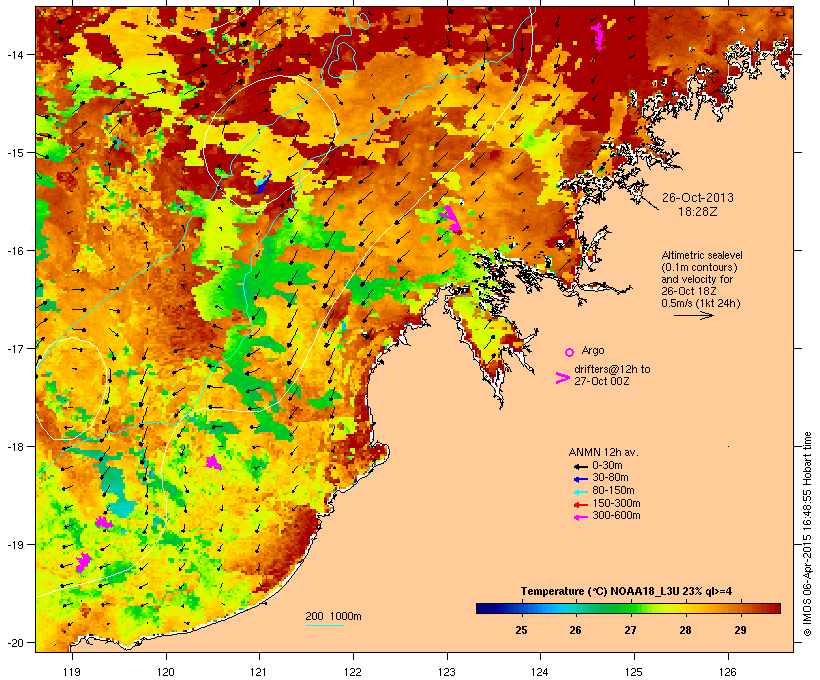
Task: Click the latitude axis label -20
Action: (x=14, y=642)
